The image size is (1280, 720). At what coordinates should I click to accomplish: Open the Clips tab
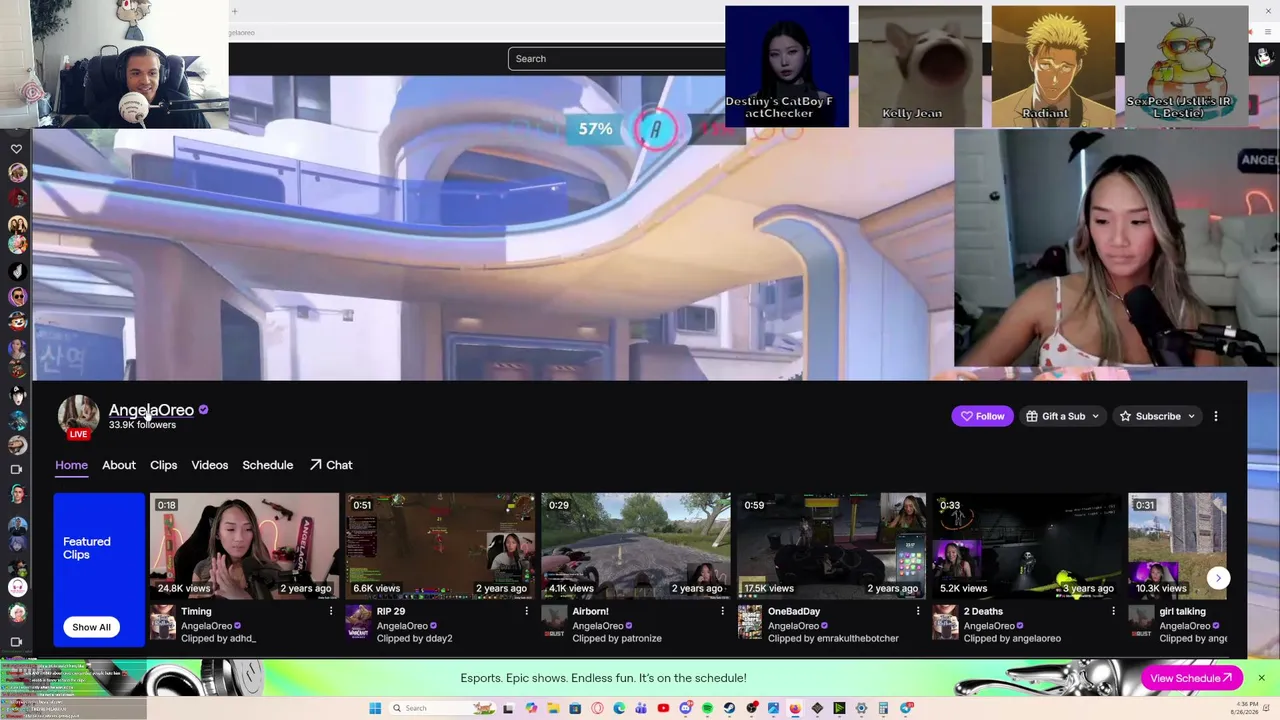click(x=163, y=465)
